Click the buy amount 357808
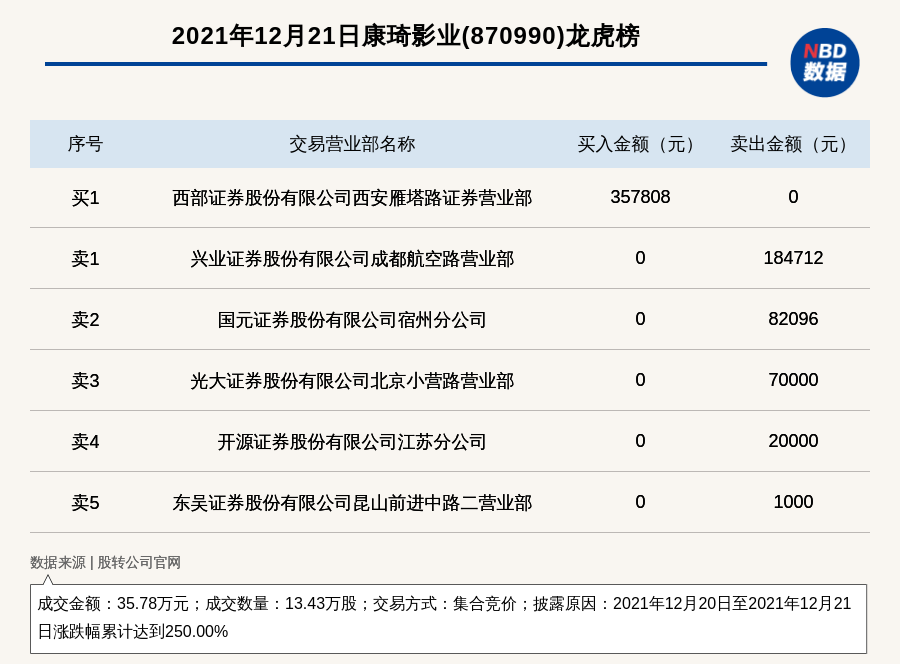Viewport: 900px width, 664px height. [x=640, y=197]
